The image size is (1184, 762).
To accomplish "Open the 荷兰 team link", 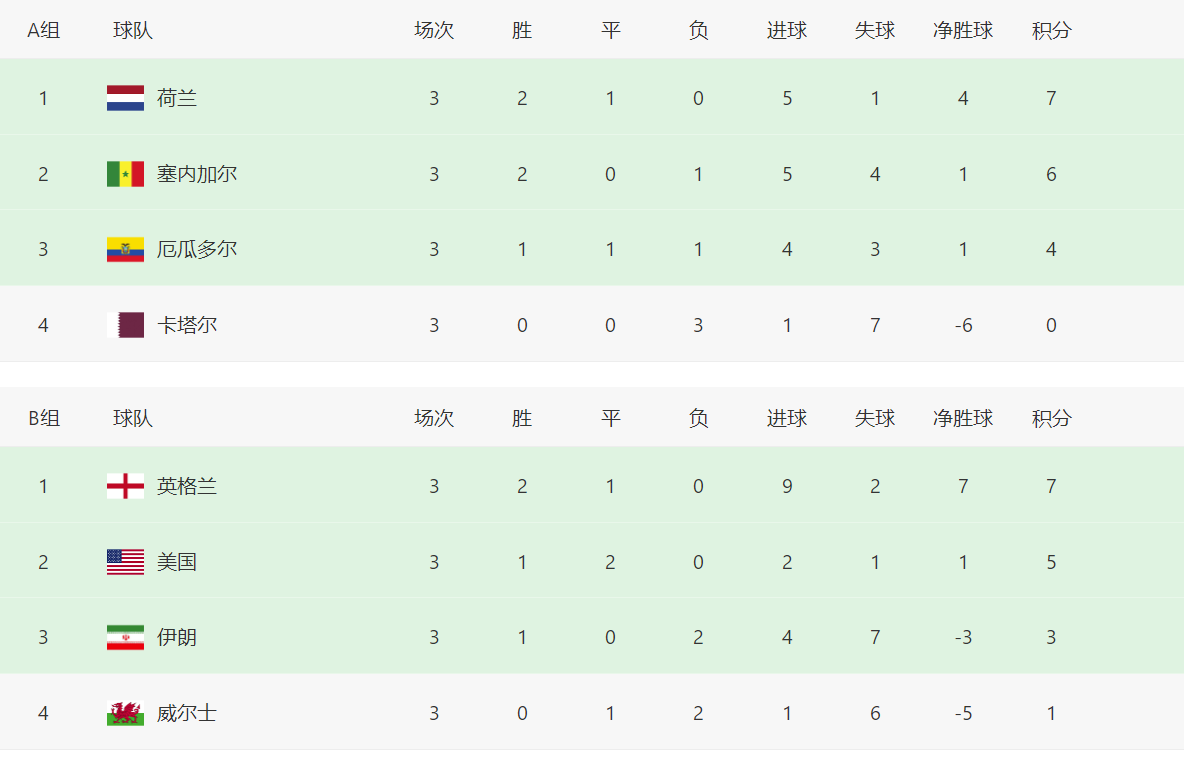I will point(177,98).
